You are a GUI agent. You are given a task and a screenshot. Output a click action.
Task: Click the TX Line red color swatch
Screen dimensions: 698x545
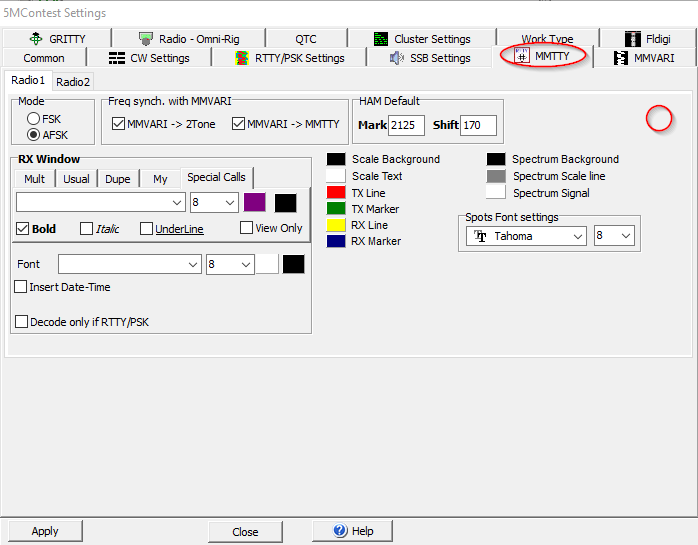coord(336,193)
